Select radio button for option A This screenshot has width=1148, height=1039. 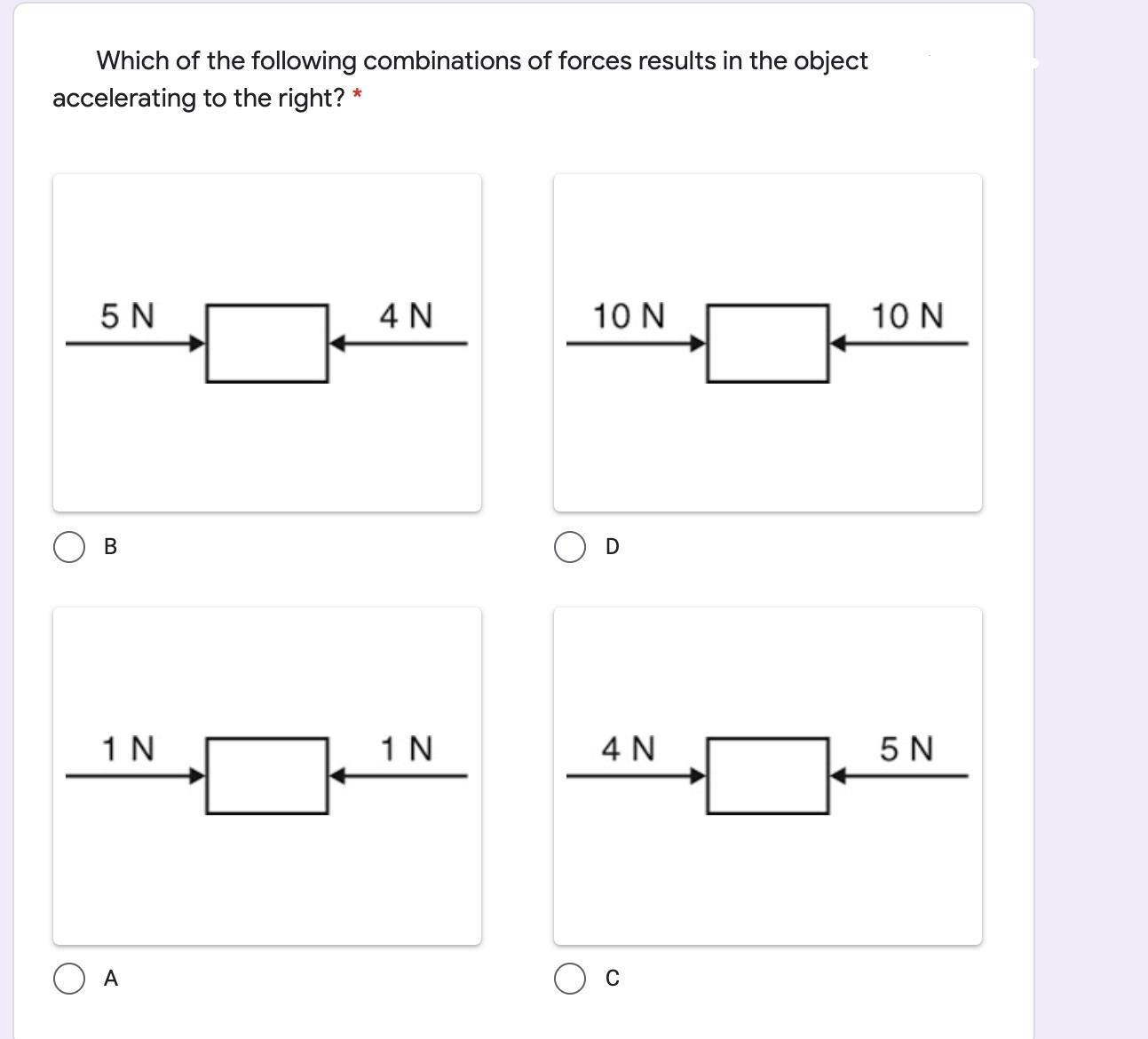69,979
